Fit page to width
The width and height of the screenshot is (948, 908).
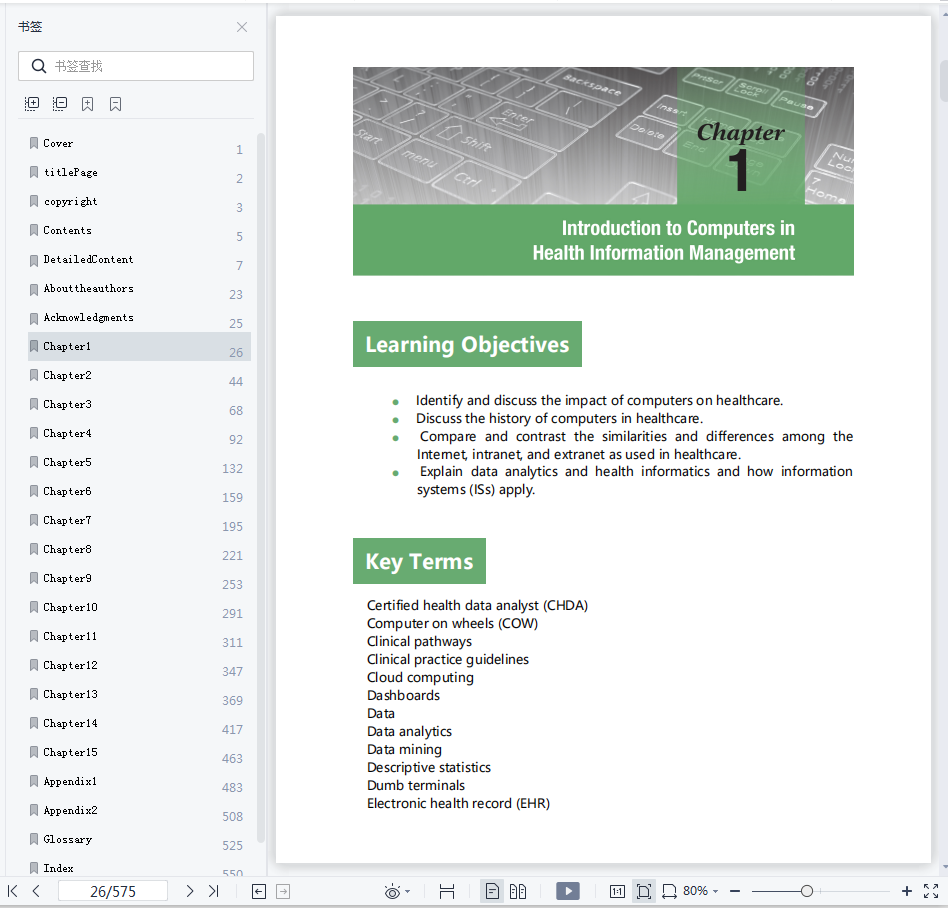pyautogui.click(x=669, y=891)
